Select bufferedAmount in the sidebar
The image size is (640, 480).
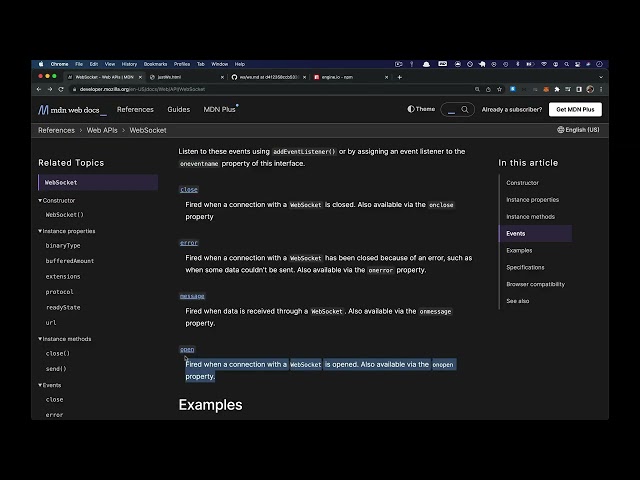click(69, 261)
